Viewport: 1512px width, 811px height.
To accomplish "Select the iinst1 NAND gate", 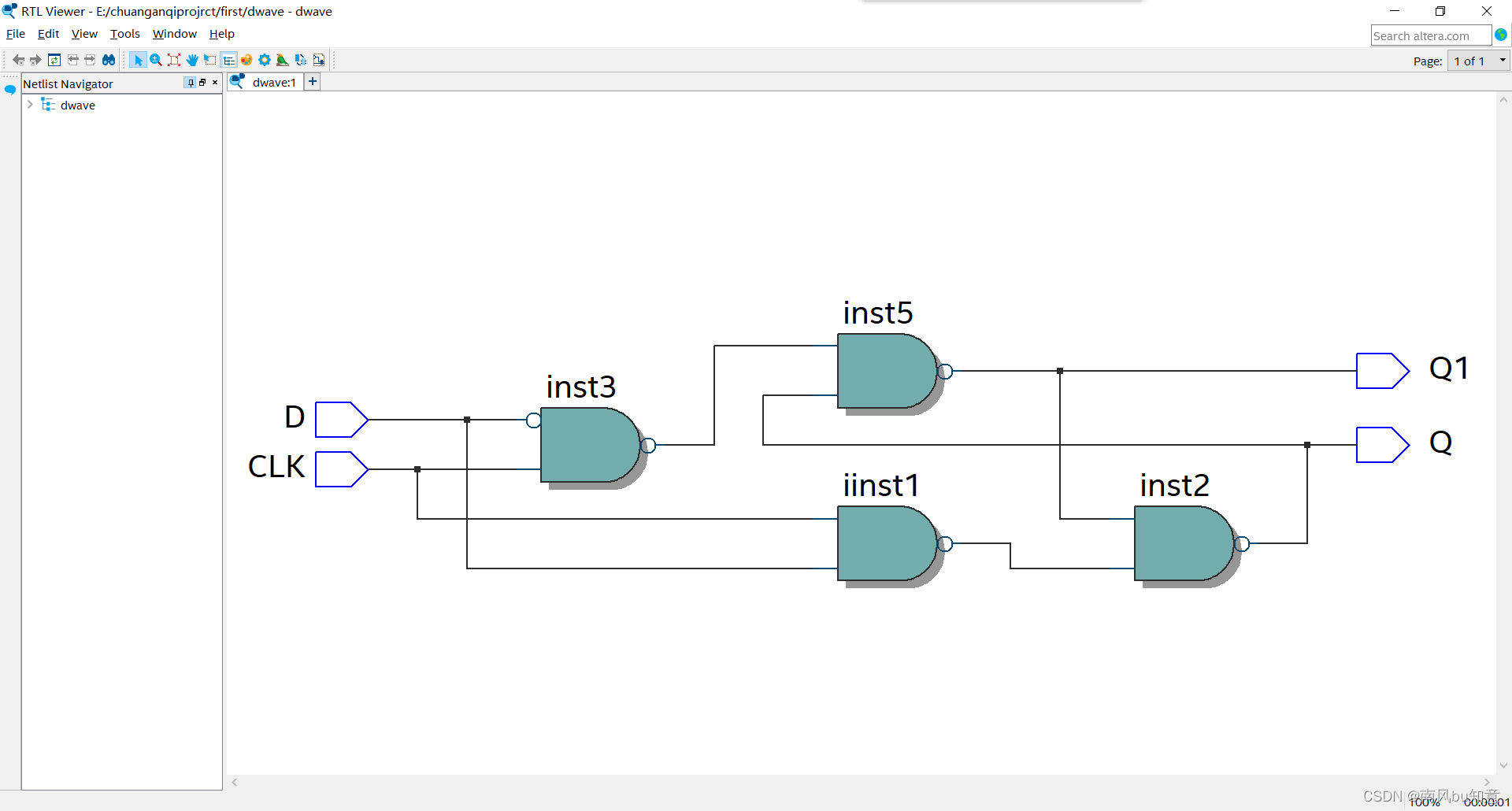I will tap(888, 543).
